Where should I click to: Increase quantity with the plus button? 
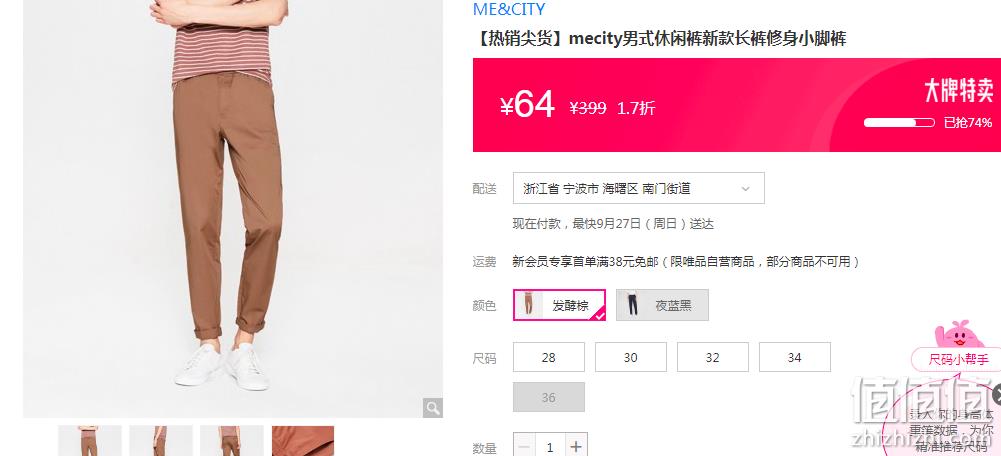[x=576, y=446]
